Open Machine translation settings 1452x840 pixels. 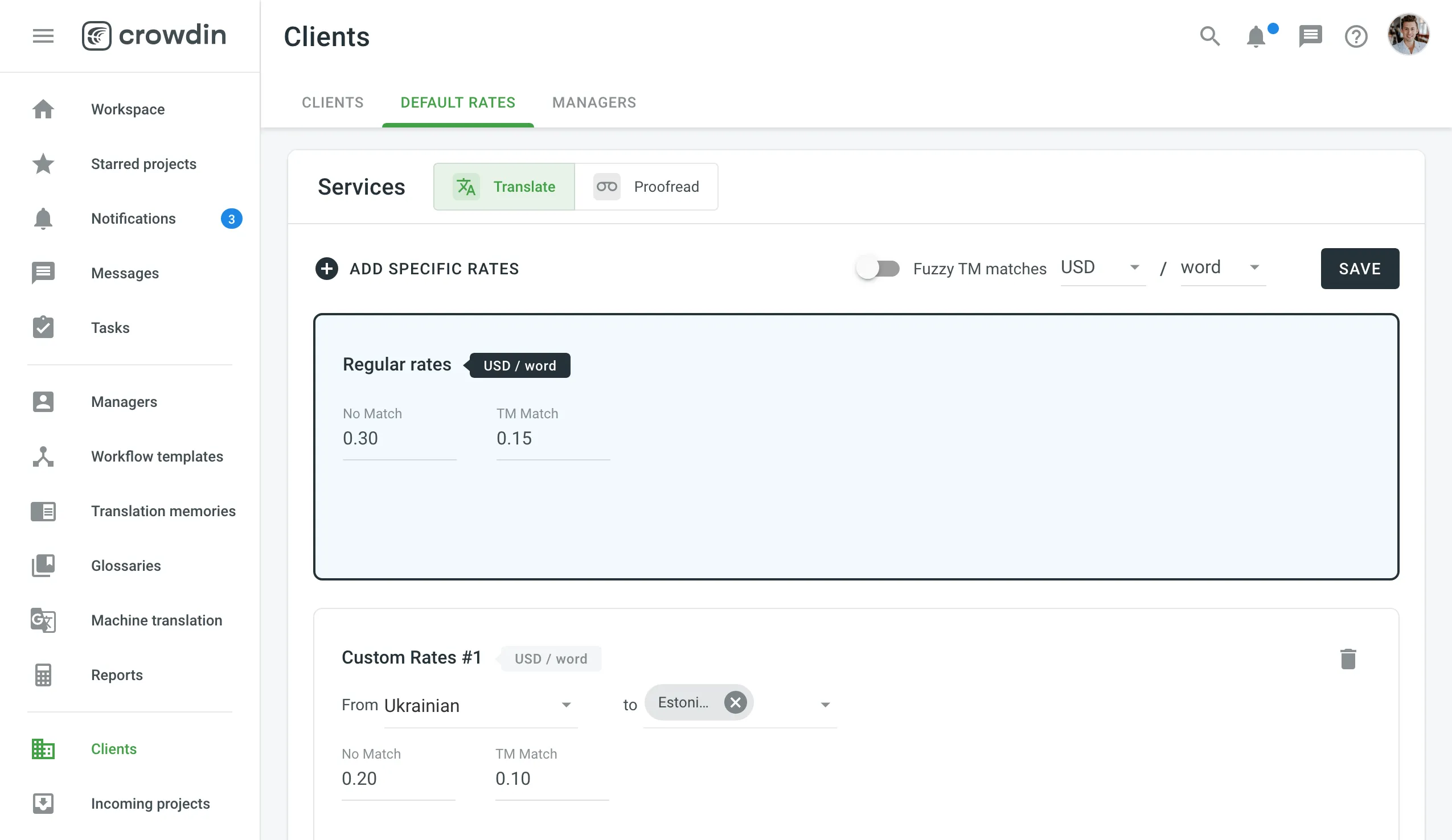pyautogui.click(x=156, y=621)
